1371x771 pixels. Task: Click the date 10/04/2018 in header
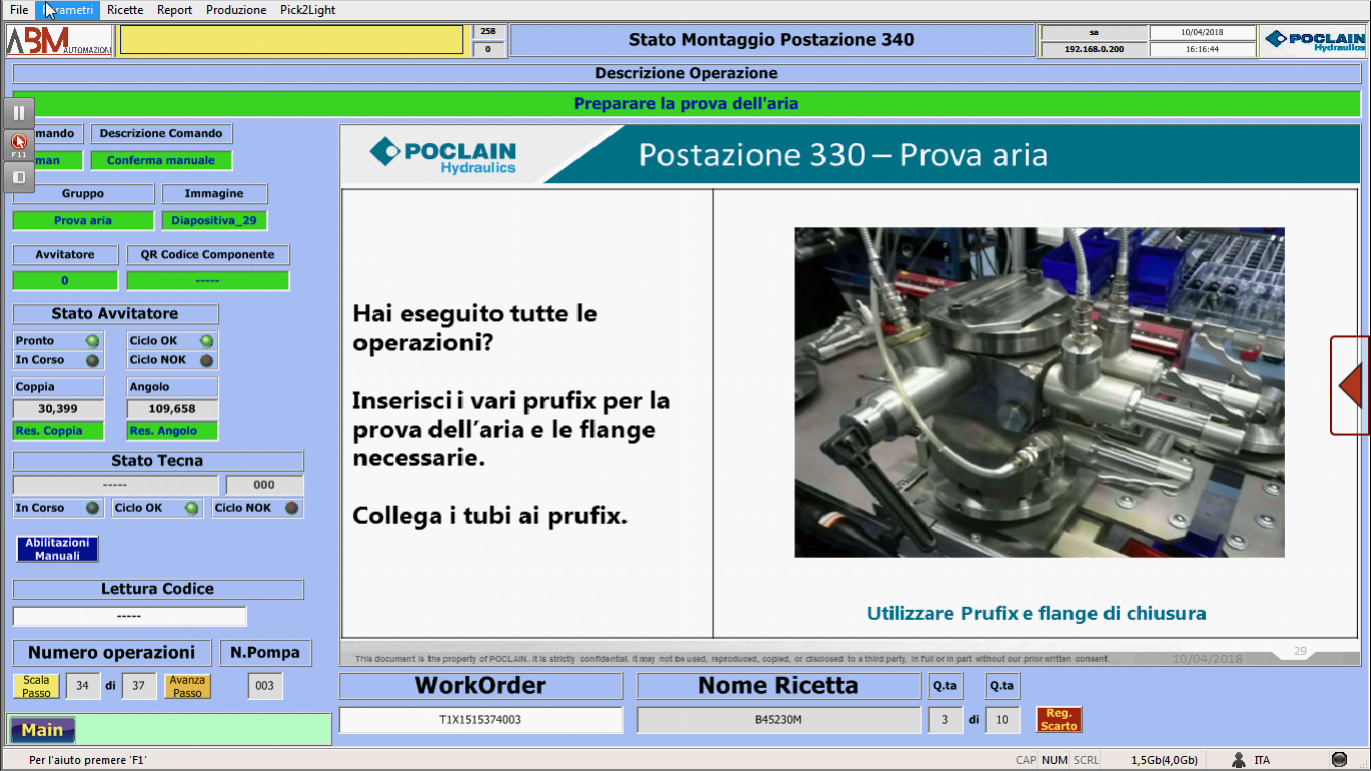pos(1202,32)
